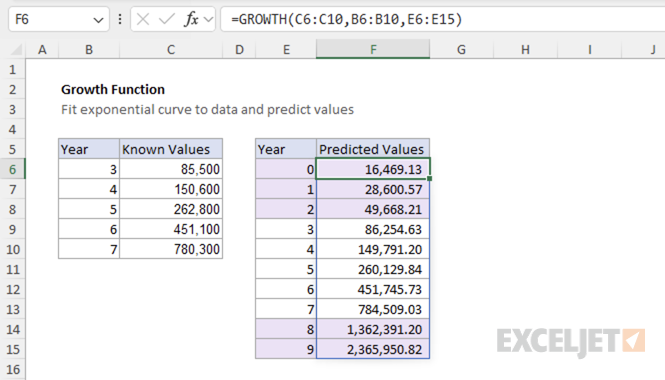665x380 pixels.
Task: Select the cell with 451,745.73
Action: 373,289
